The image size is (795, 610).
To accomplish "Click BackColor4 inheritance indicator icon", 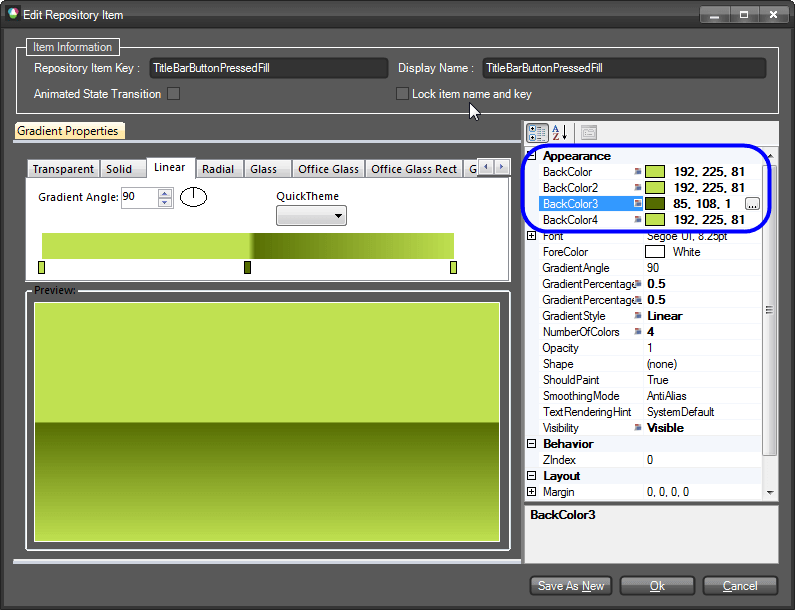I will (637, 220).
